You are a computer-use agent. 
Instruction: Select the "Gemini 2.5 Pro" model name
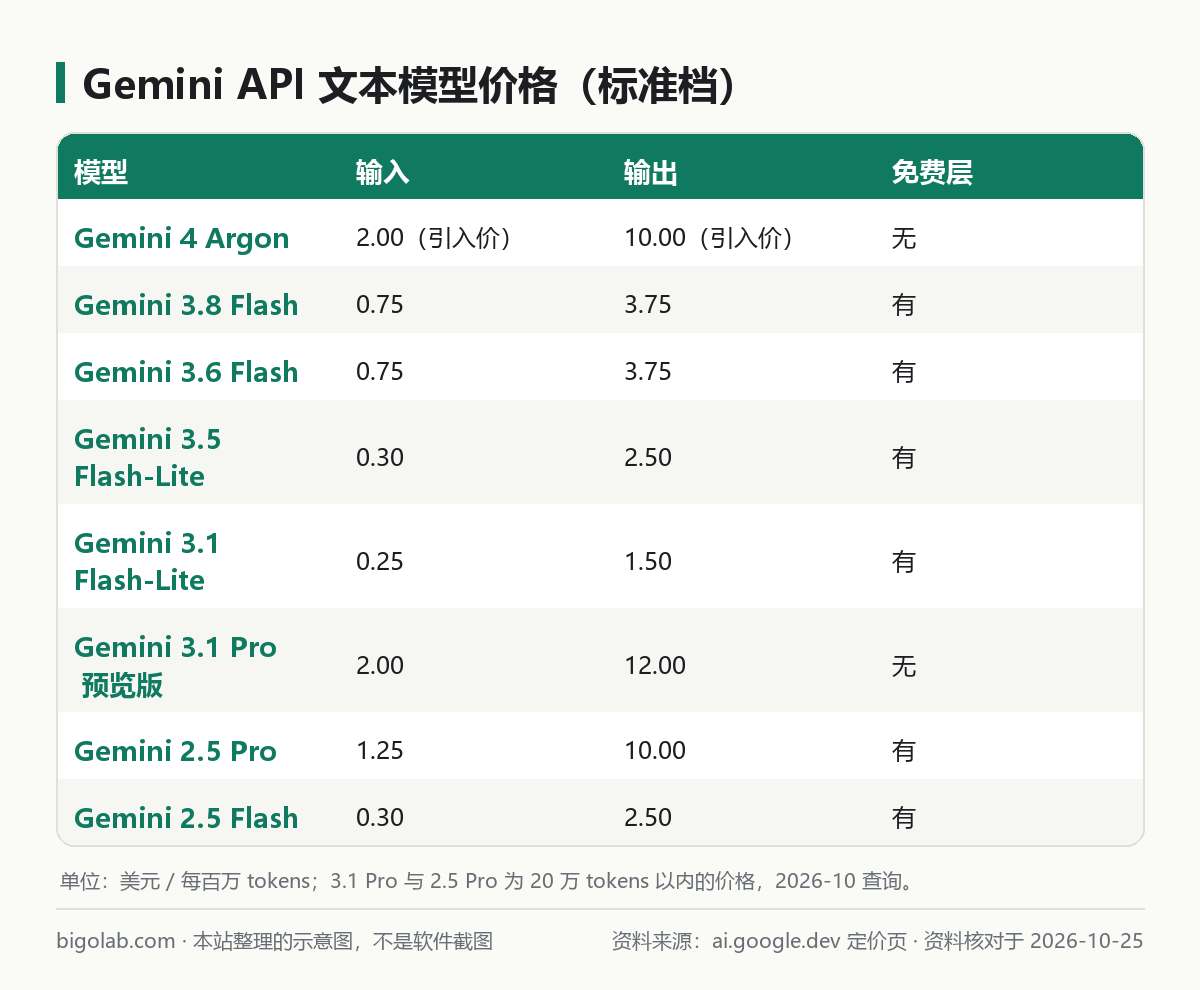point(175,751)
